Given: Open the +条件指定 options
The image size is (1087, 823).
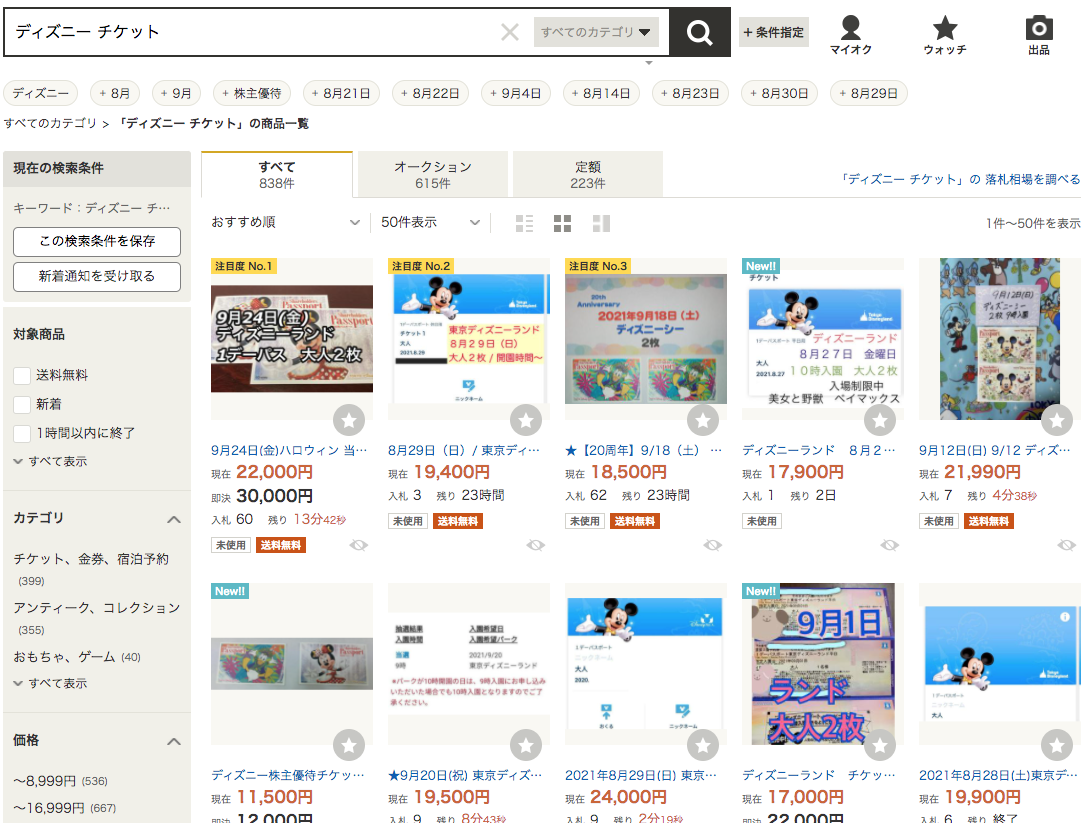Looking at the screenshot, I should pos(774,32).
